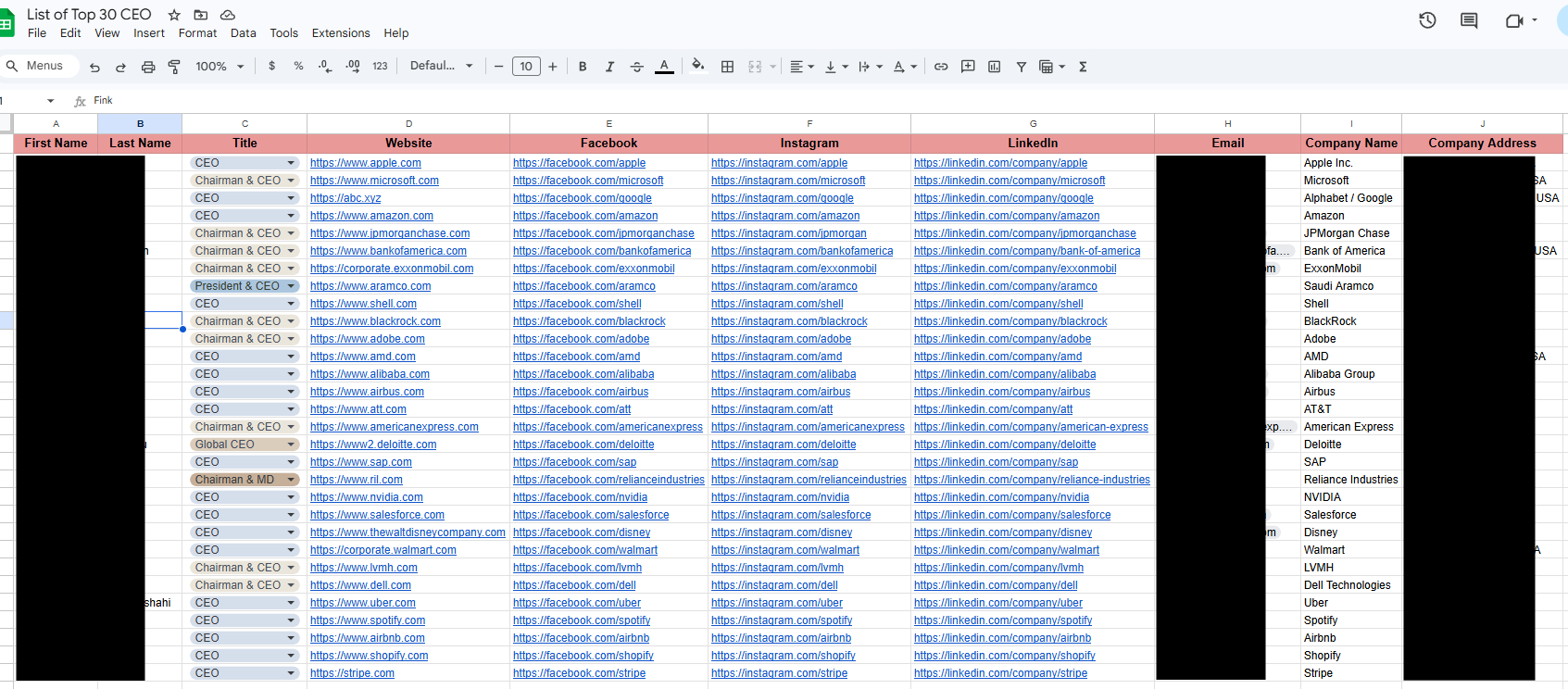Insert a link from the toolbar
The image size is (1568, 689).
(x=941, y=67)
